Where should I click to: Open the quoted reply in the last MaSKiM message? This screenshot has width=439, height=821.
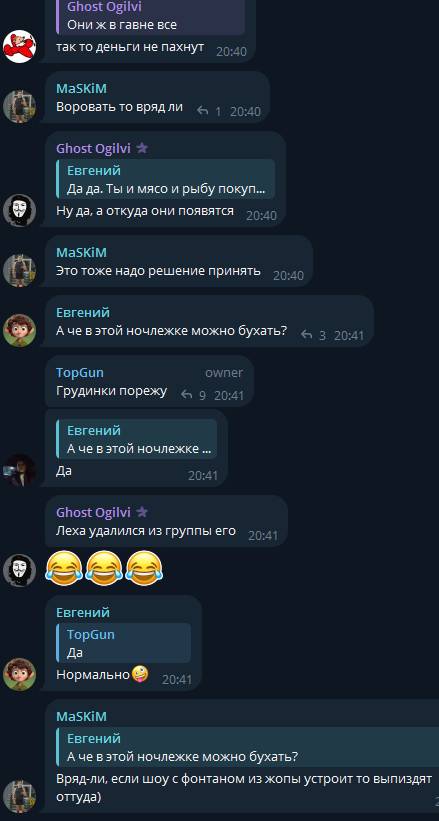(x=247, y=747)
